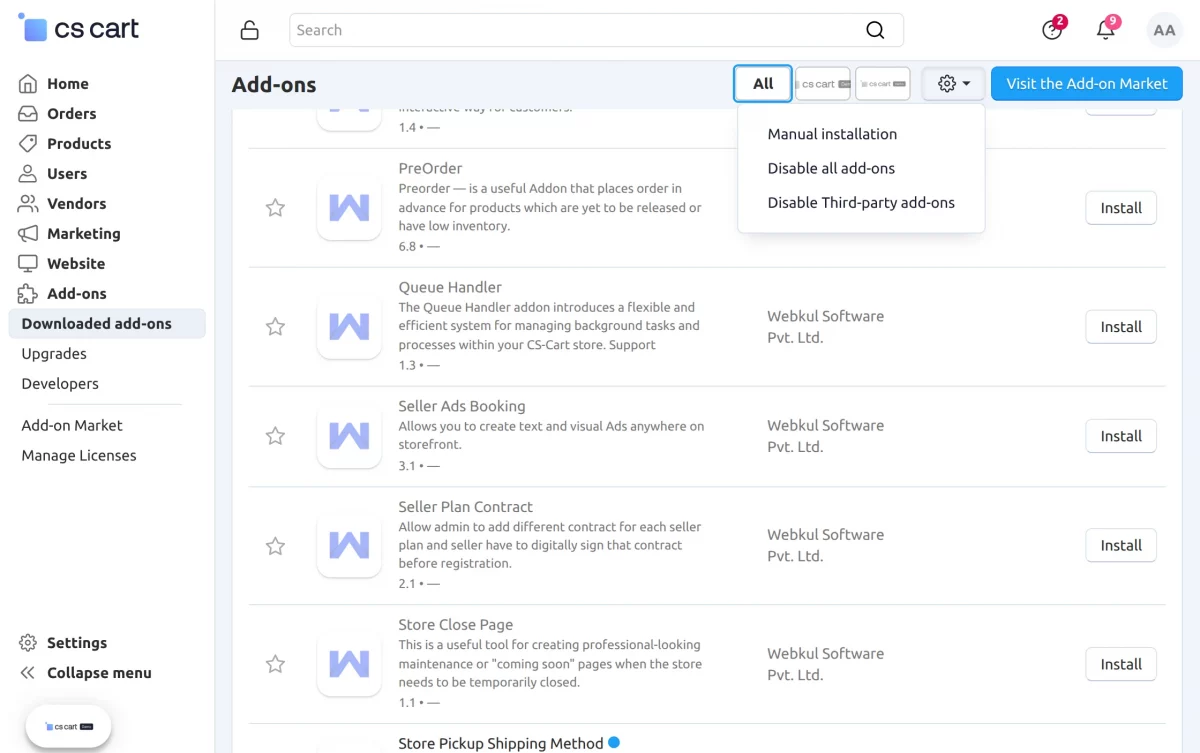Image resolution: width=1200 pixels, height=753 pixels.
Task: Mark Seller Ads Booking as a favorite with its star
Action: click(x=275, y=436)
